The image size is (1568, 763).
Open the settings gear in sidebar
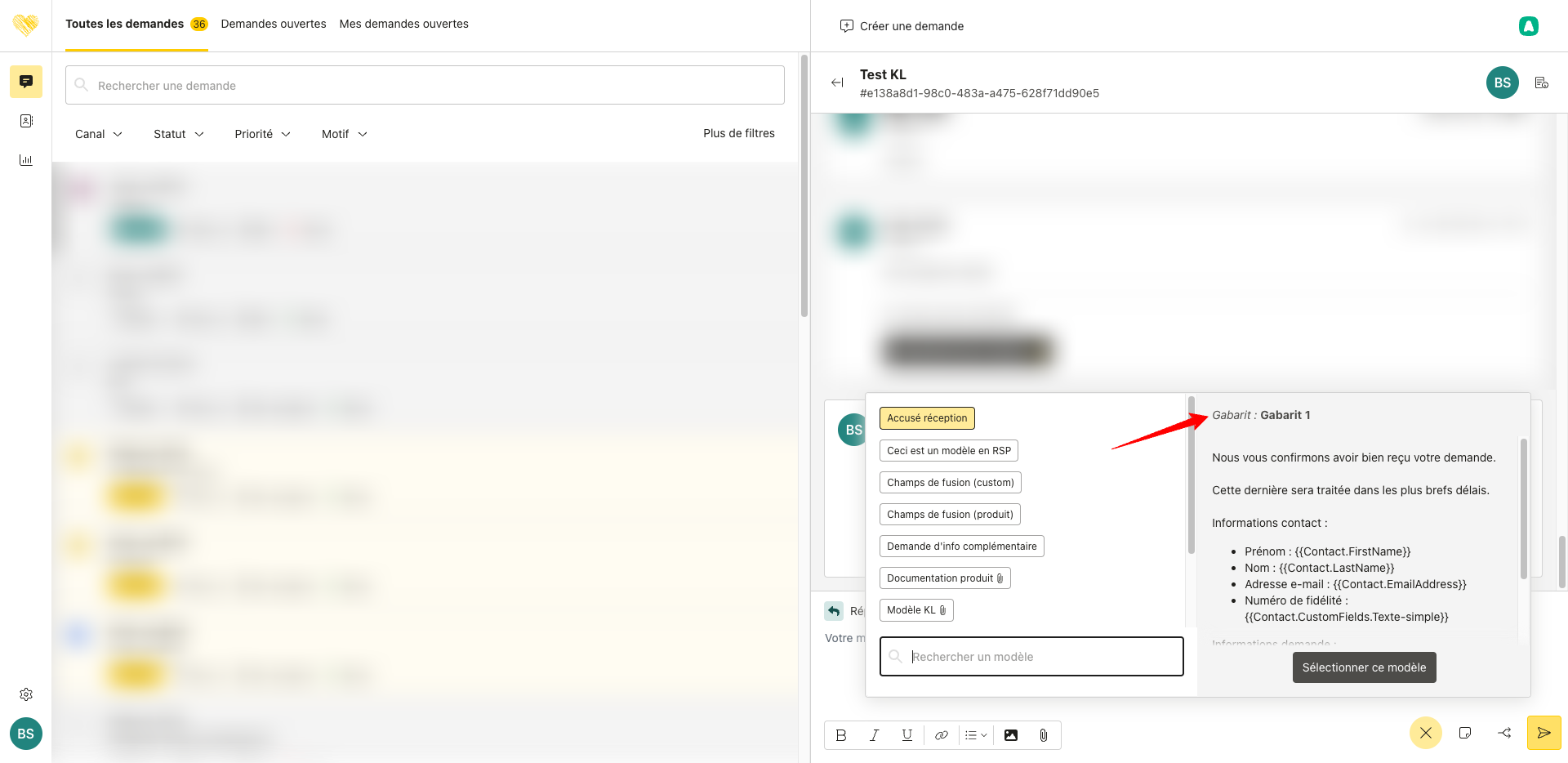click(26, 694)
